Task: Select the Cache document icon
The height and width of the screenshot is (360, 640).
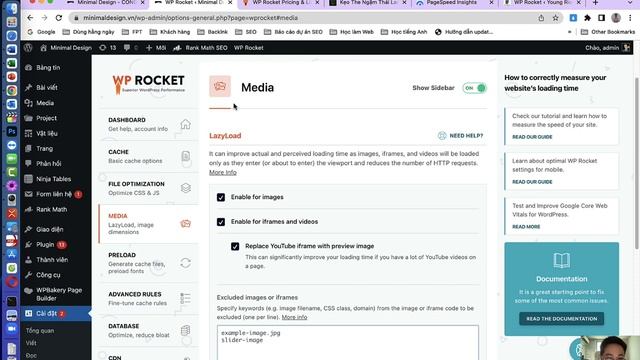Action: [185, 156]
